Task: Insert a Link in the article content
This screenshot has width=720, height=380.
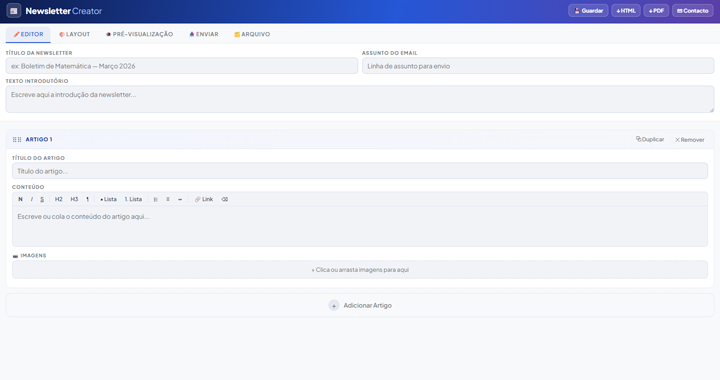Action: coord(204,199)
